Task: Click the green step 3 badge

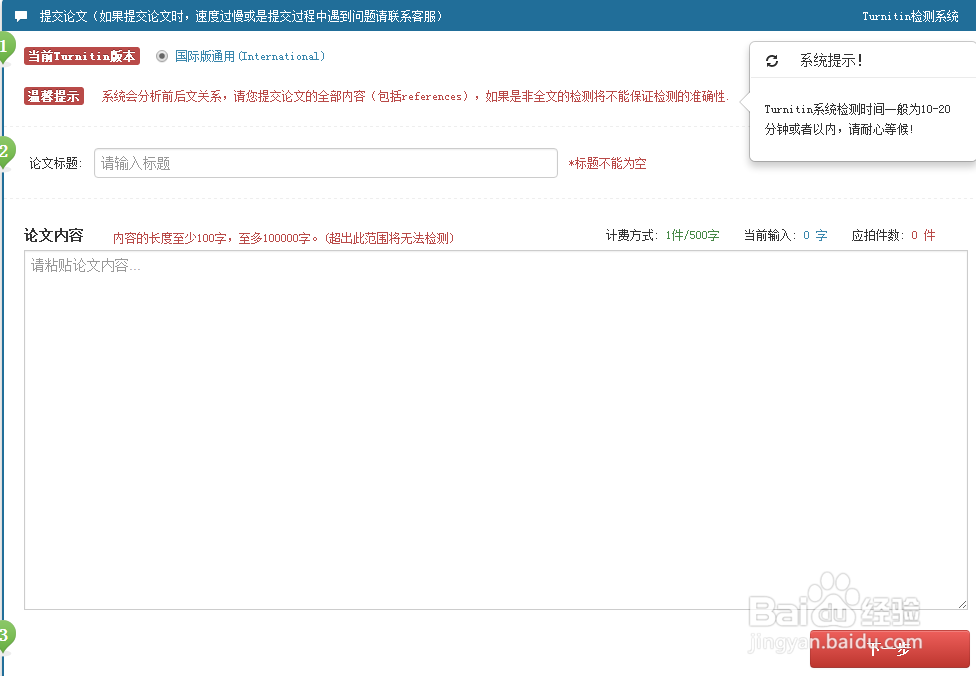Action: coord(4,636)
